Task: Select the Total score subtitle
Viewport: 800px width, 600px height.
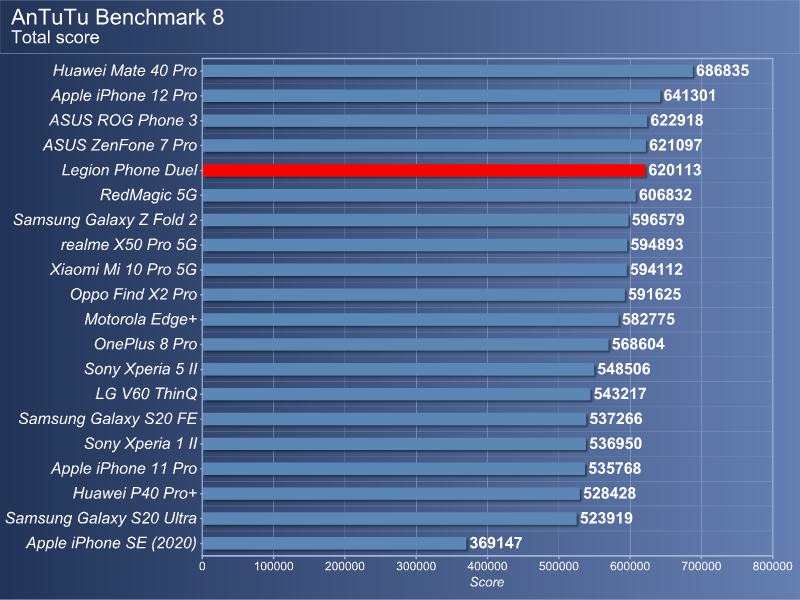Action: coord(55,37)
